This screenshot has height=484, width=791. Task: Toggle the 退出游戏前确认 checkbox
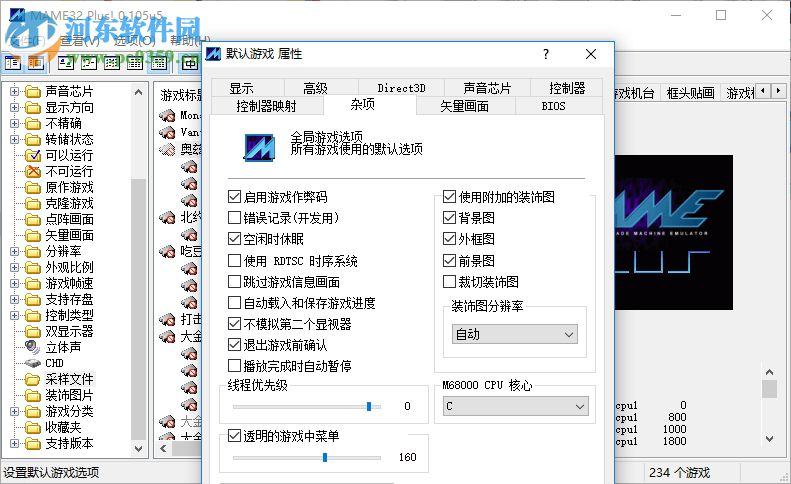[234, 345]
